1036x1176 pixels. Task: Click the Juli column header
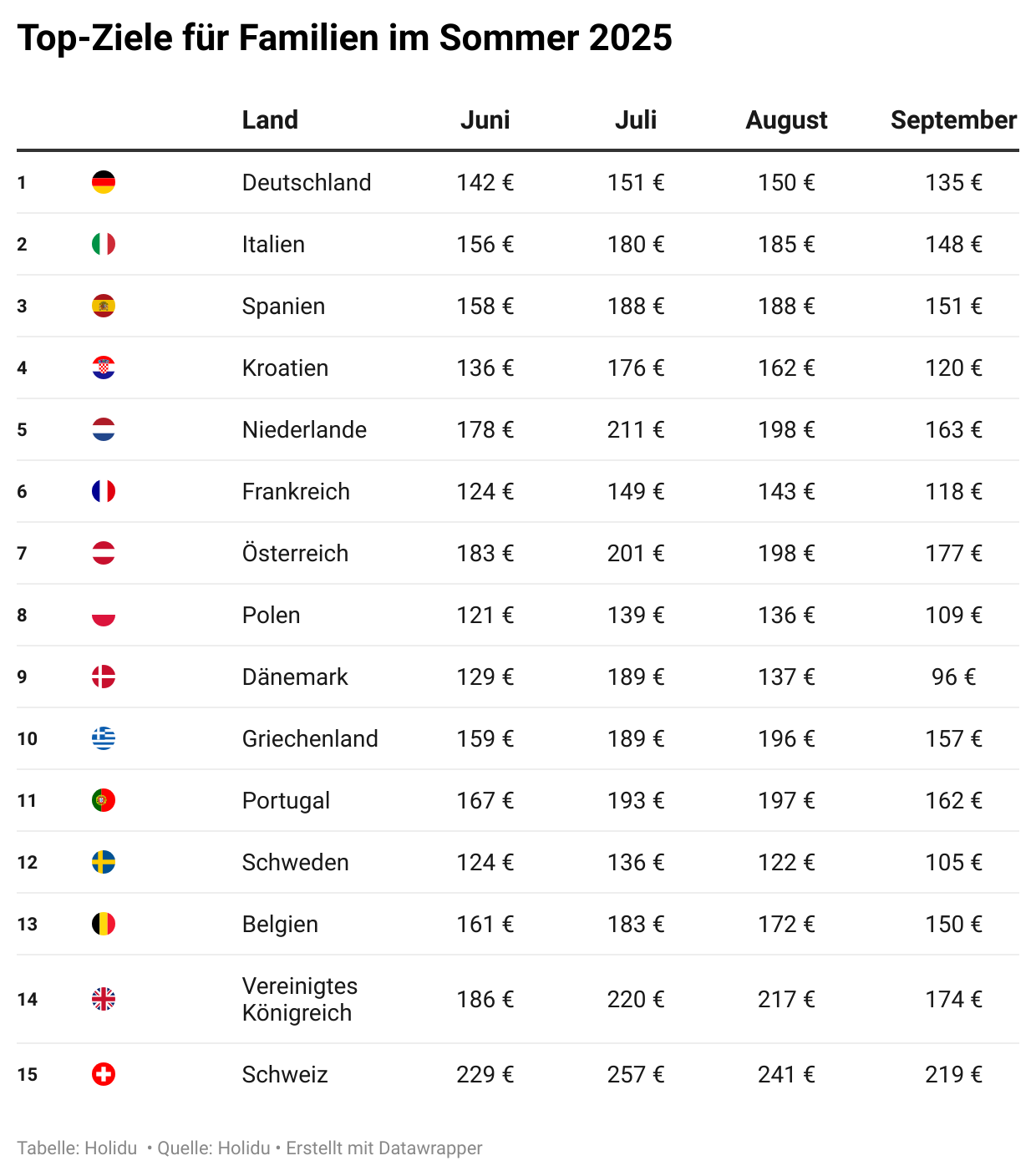pos(636,120)
